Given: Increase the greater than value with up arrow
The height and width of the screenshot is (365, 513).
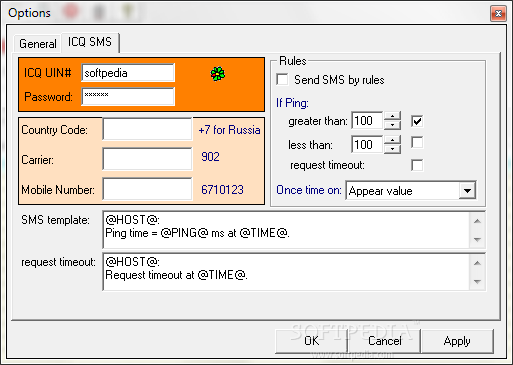Looking at the screenshot, I should [x=392, y=116].
